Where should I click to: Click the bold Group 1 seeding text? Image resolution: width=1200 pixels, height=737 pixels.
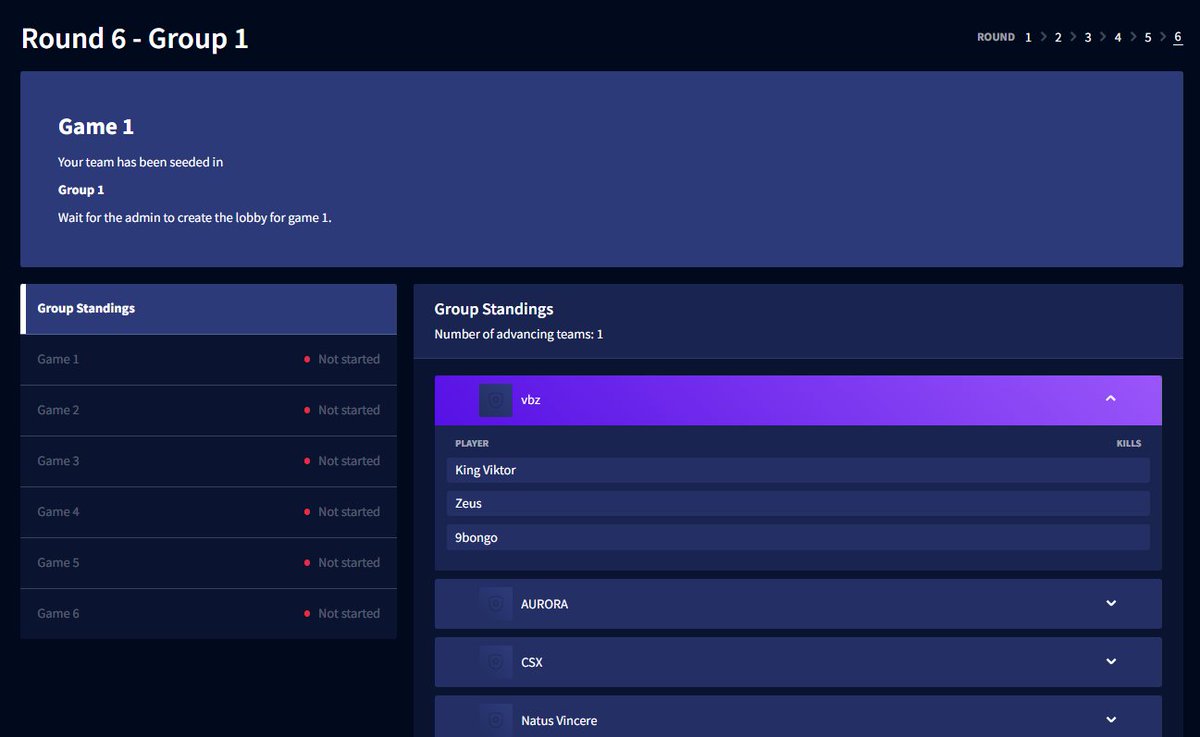(x=81, y=190)
